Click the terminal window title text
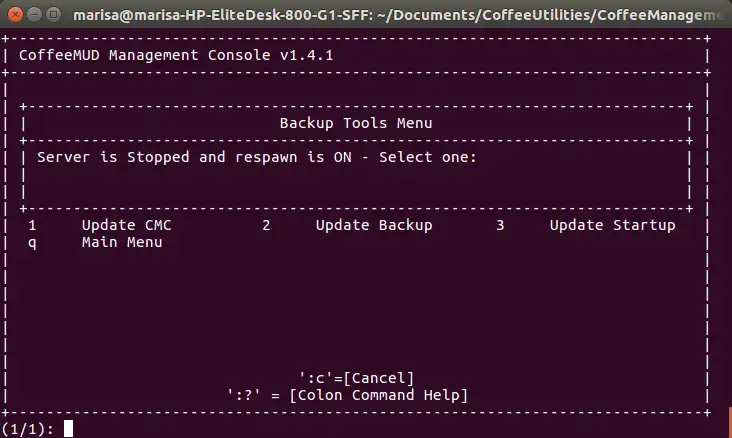Viewport: 732px width, 438px height. click(x=400, y=15)
